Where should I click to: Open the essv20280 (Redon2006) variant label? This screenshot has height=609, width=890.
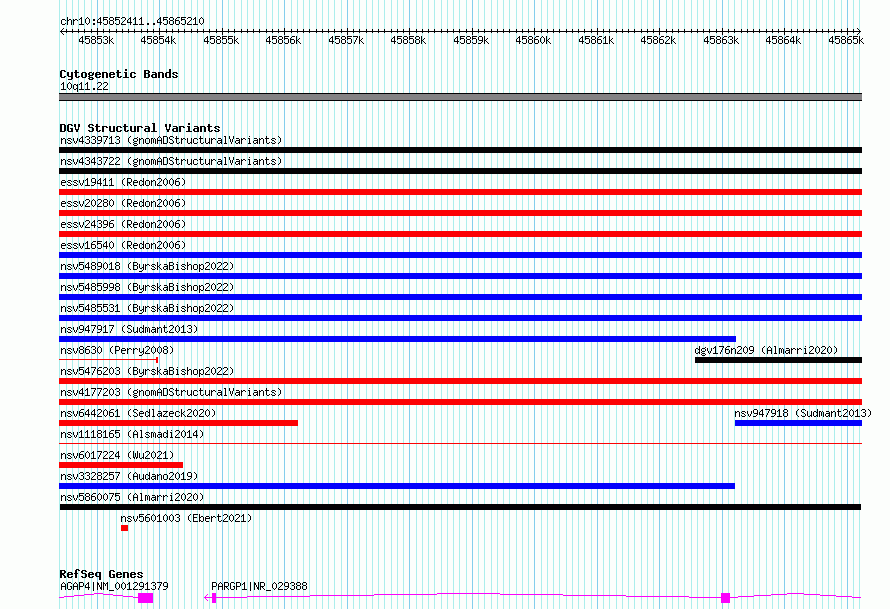coord(123,203)
